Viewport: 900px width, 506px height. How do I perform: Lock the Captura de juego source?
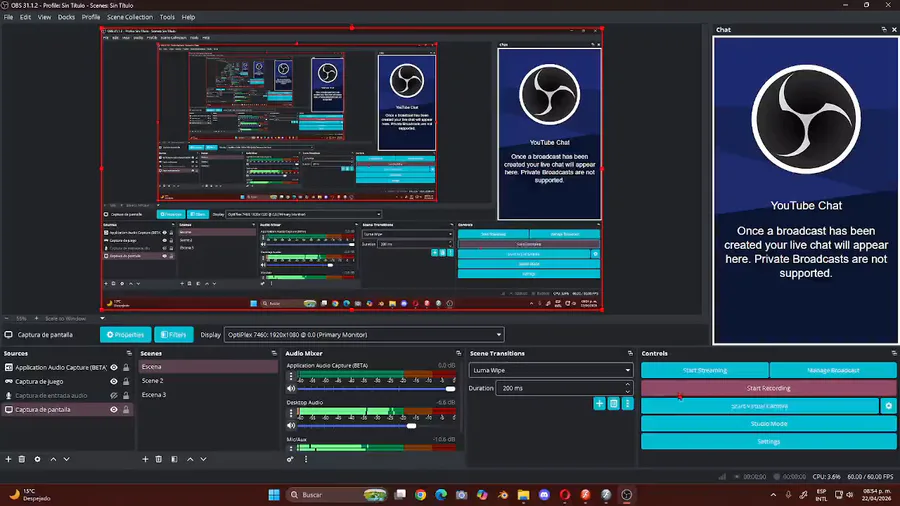(x=126, y=382)
